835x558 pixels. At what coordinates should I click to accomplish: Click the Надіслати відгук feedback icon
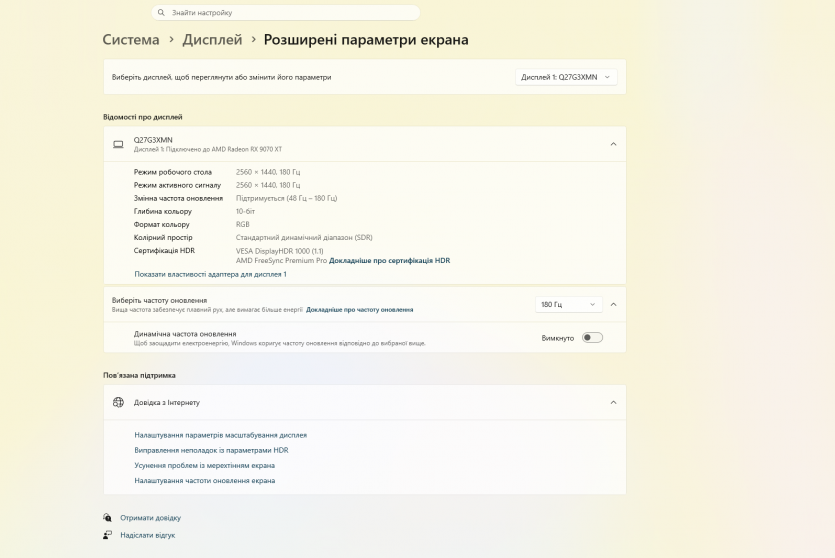pyautogui.click(x=108, y=535)
